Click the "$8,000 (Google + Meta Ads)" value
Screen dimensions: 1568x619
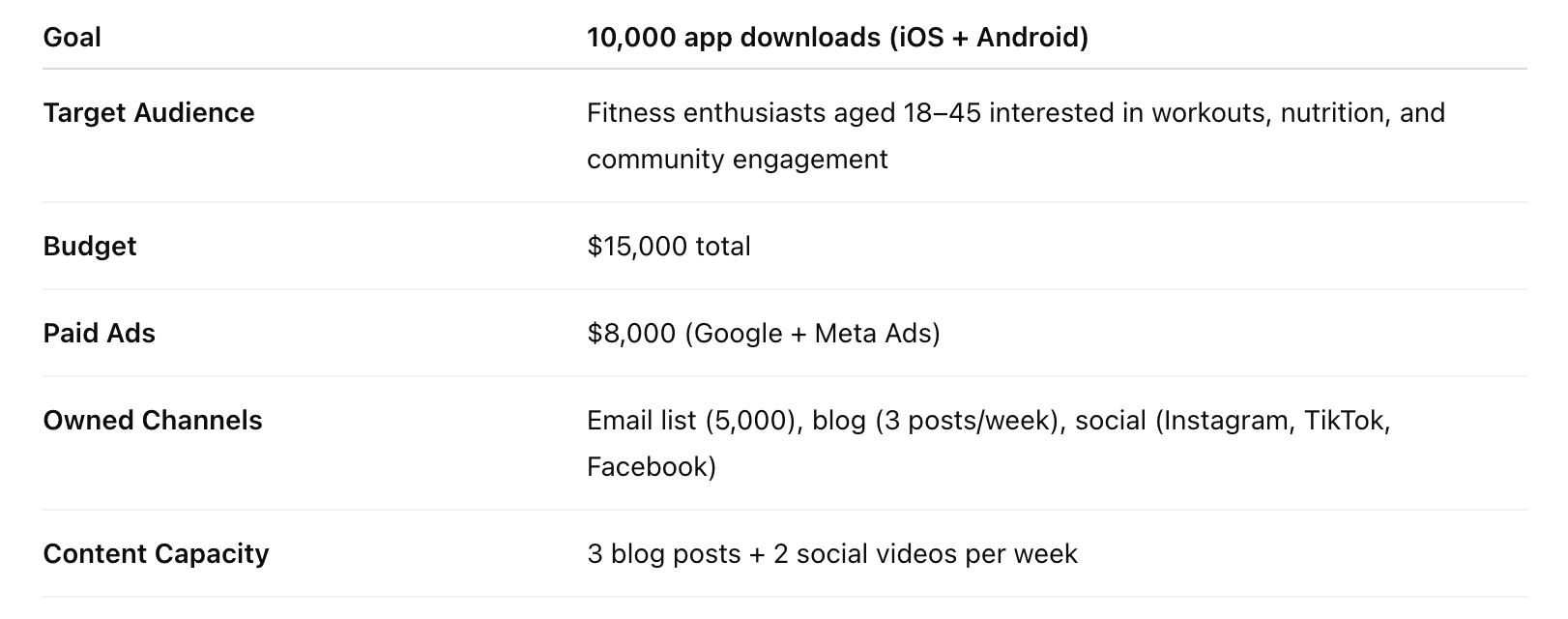click(x=764, y=334)
